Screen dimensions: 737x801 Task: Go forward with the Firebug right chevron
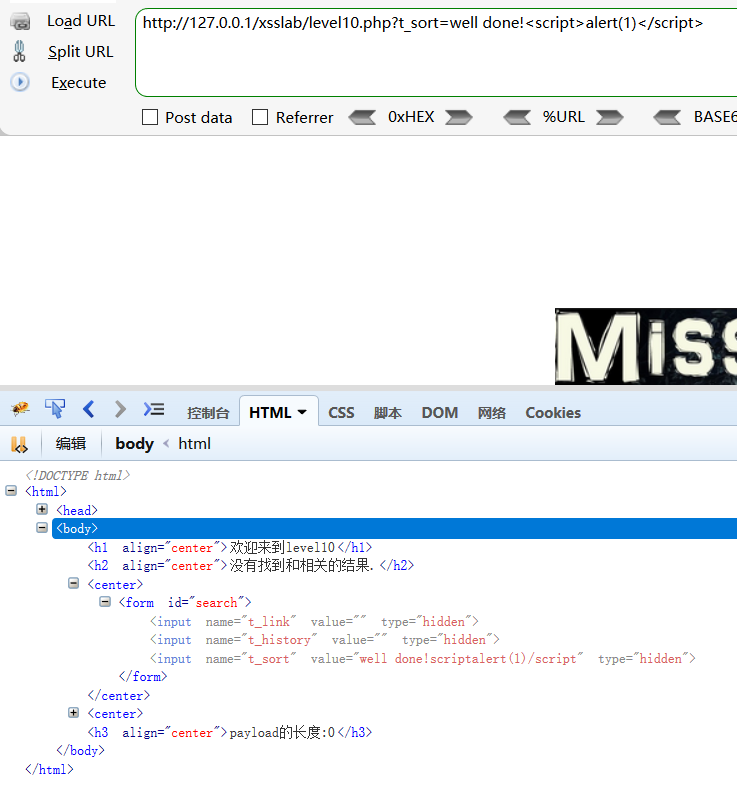click(x=120, y=409)
